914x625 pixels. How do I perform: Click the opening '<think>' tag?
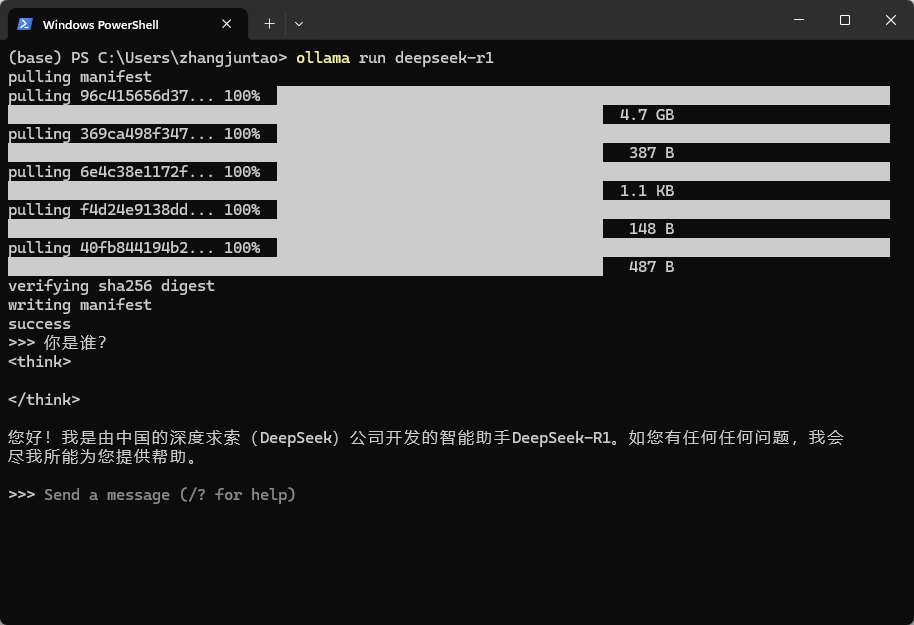pyautogui.click(x=40, y=361)
